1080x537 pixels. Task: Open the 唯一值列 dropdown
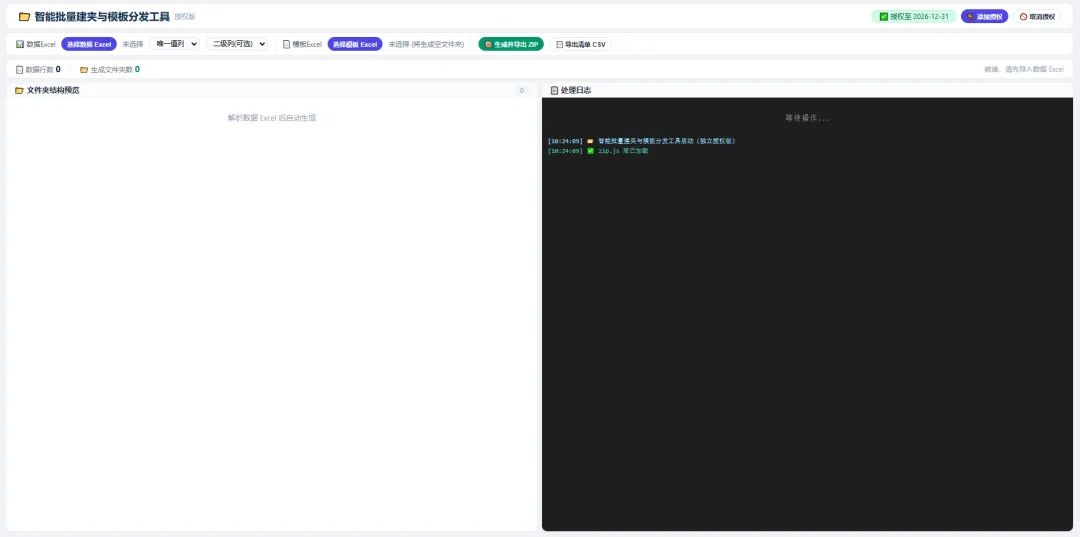(174, 44)
